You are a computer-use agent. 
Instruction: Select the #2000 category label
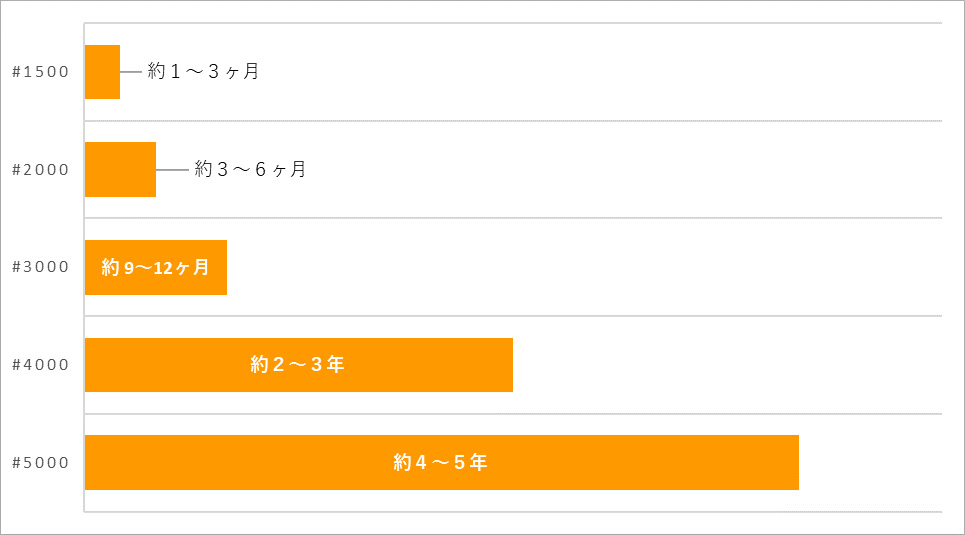point(40,170)
